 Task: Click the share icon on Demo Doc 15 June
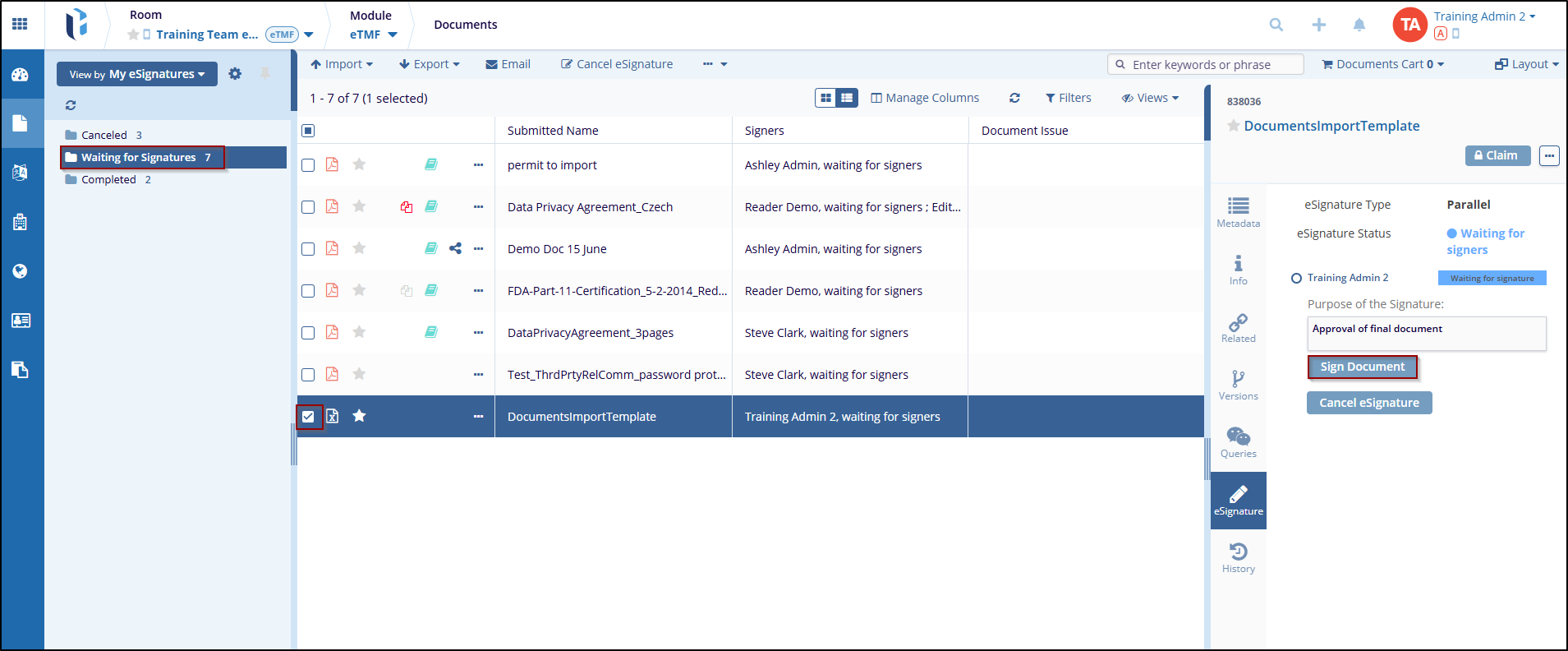pyautogui.click(x=455, y=248)
